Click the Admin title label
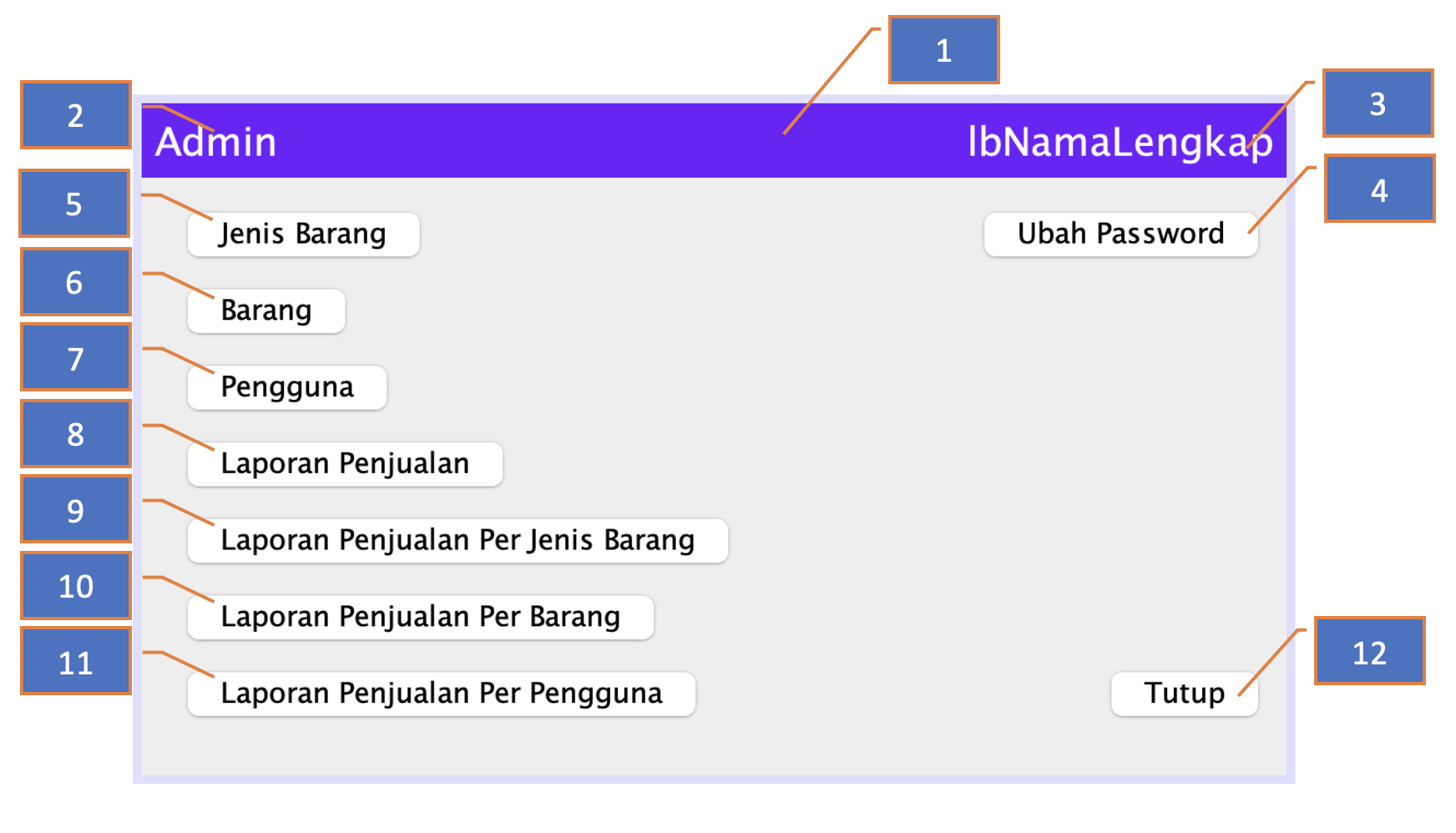This screenshot has height=833, width=1456. pyautogui.click(x=215, y=142)
